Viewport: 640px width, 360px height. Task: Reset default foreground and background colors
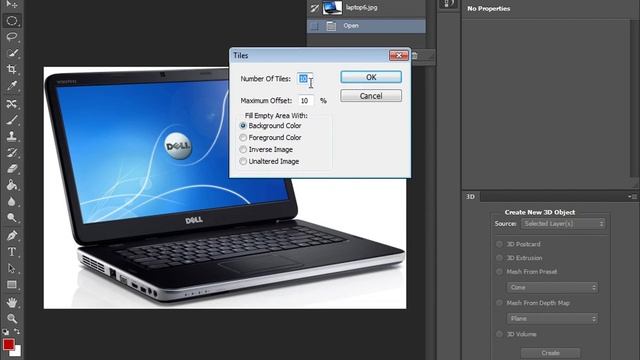[x=5, y=331]
